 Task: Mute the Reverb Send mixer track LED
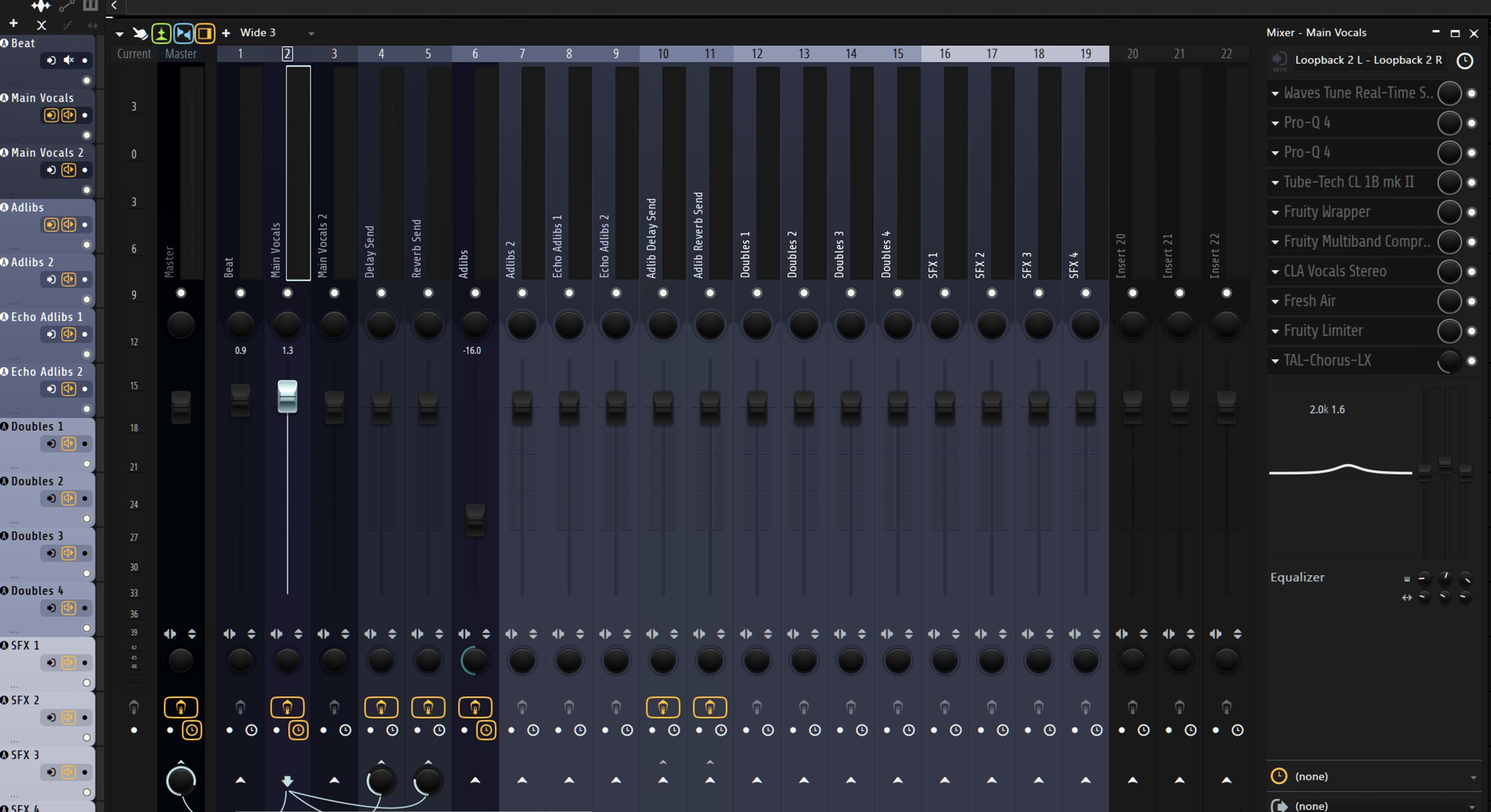(x=428, y=293)
